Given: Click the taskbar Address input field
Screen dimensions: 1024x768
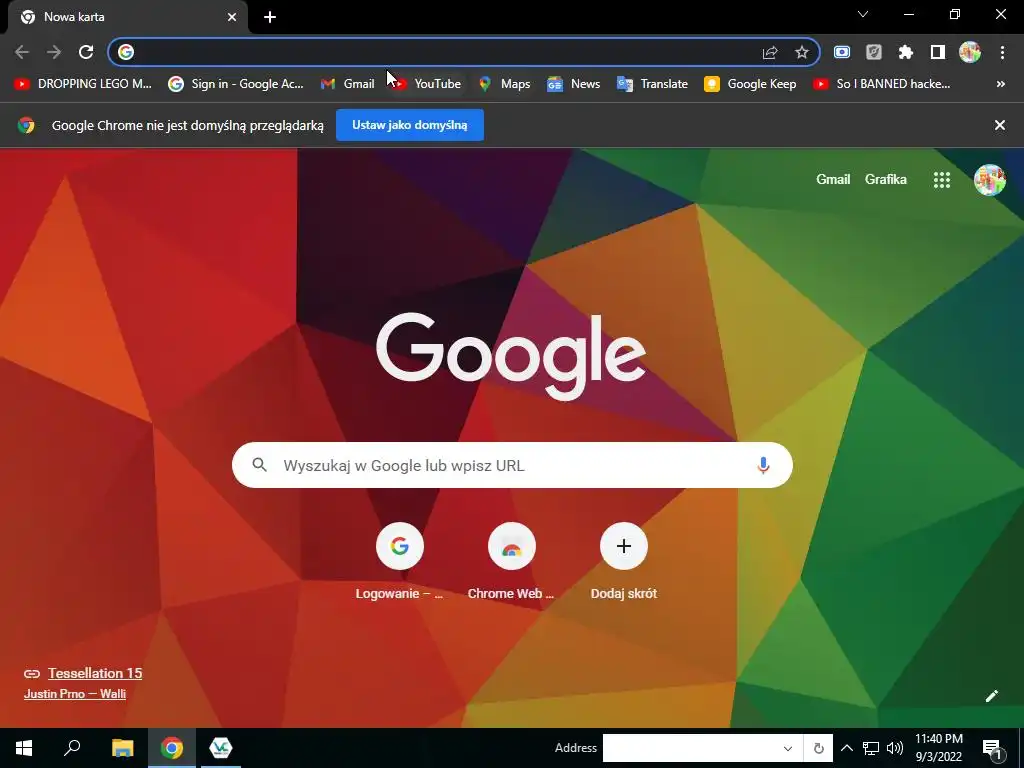Looking at the screenshot, I should (x=691, y=748).
